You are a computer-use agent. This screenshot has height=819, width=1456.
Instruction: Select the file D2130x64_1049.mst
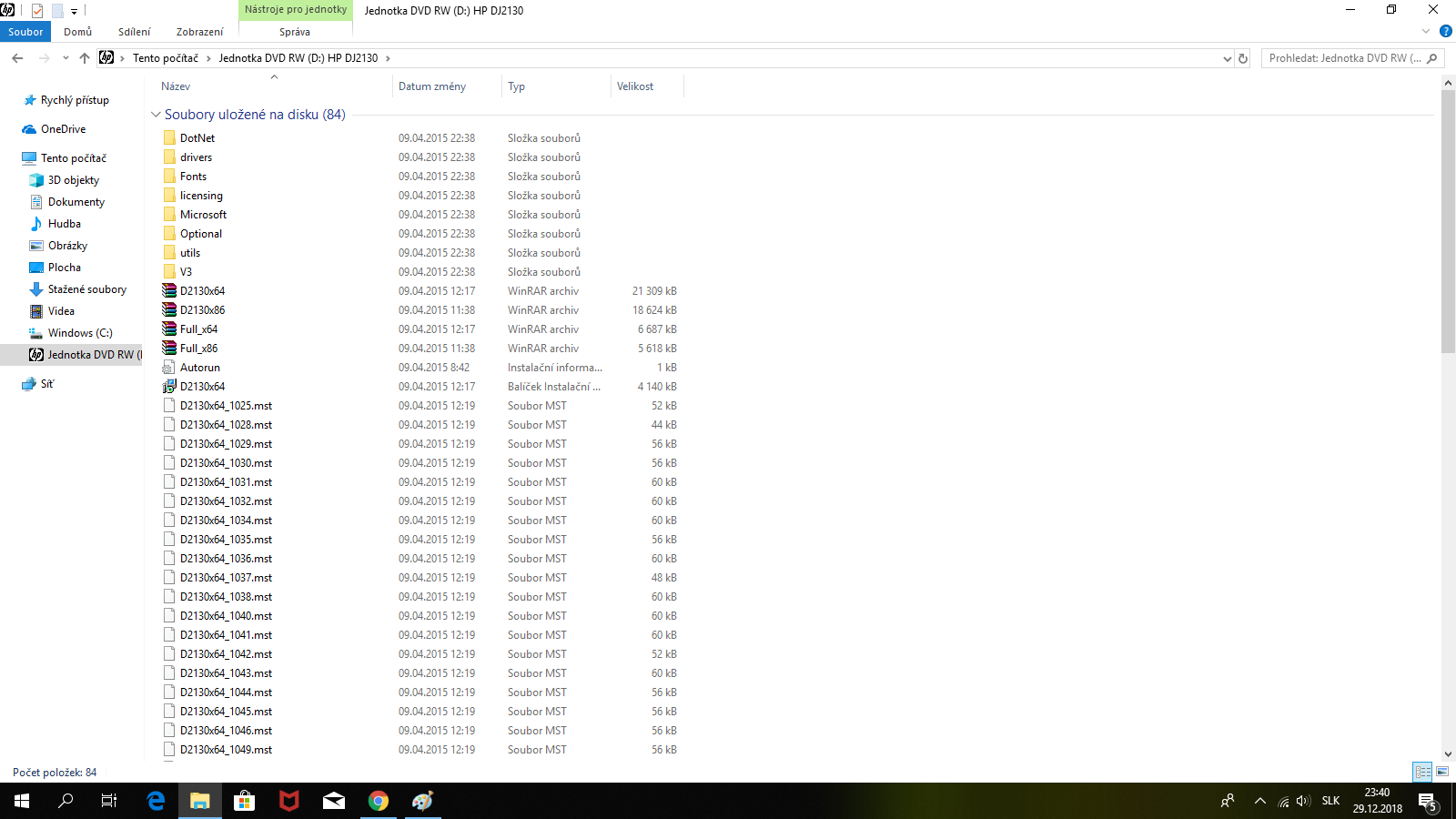(226, 750)
